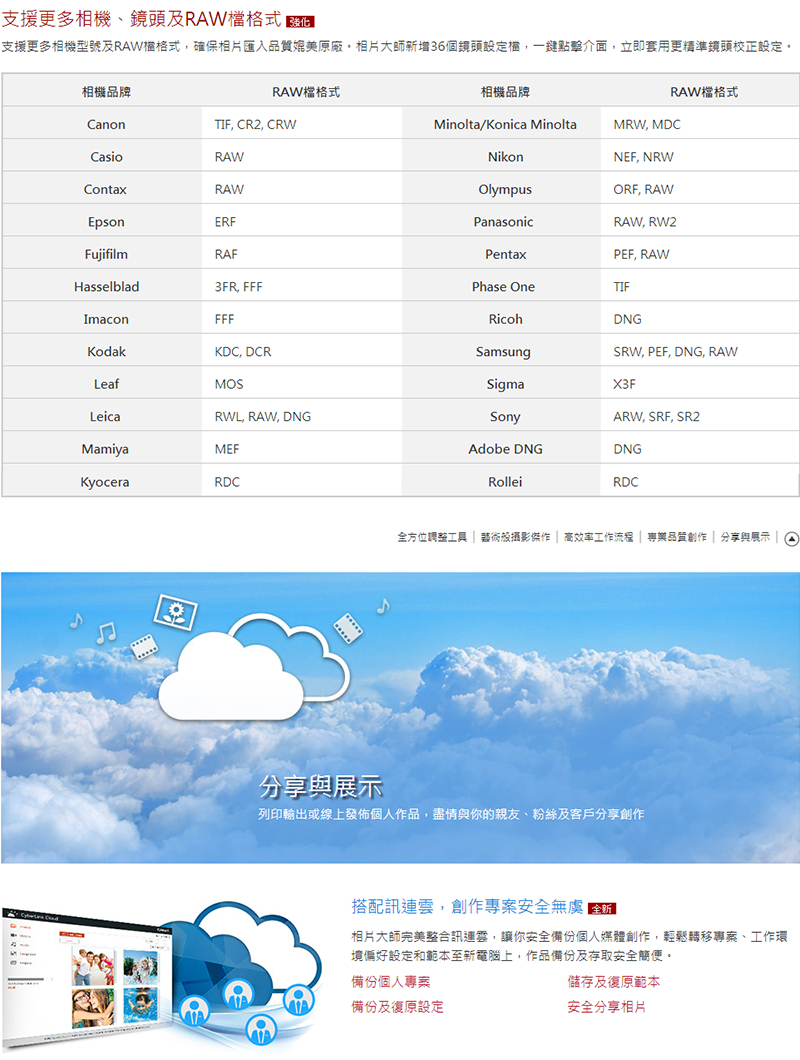This screenshot has height=1060, width=800.
Task: Click the NEF, NRW format cell
Action: [x=700, y=157]
